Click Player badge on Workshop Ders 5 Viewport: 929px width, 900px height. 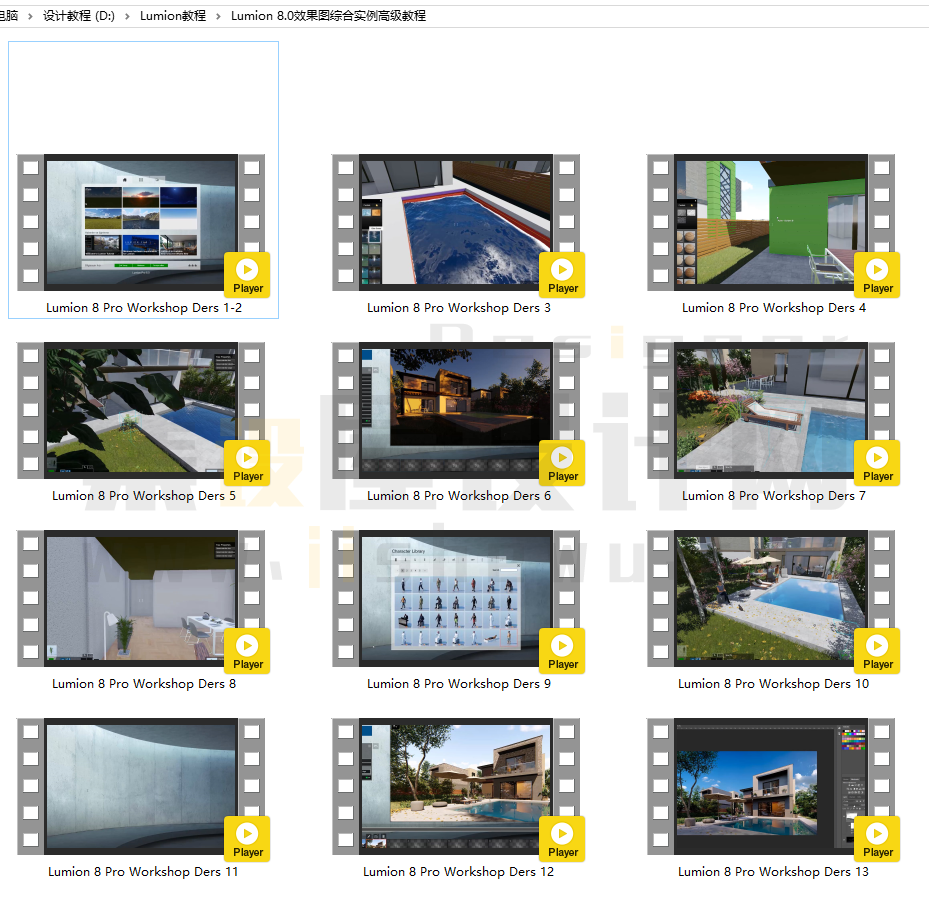pos(248,463)
